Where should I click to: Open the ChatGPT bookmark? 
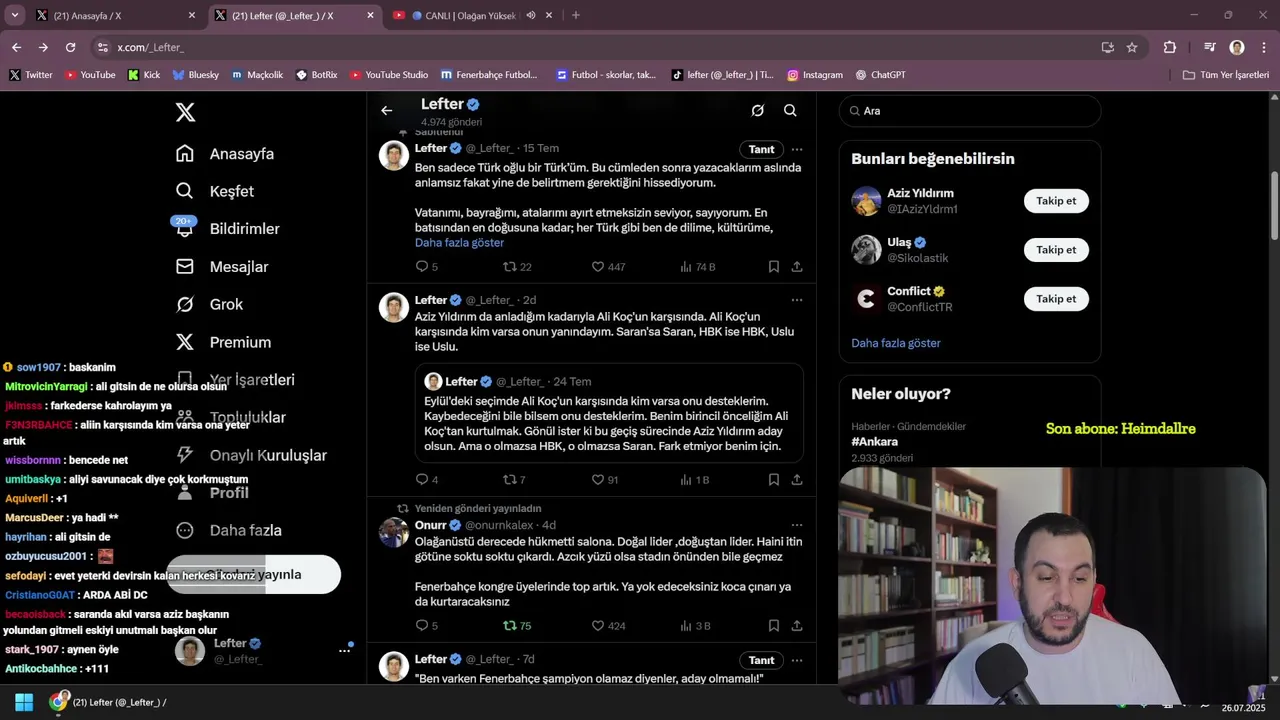(881, 75)
